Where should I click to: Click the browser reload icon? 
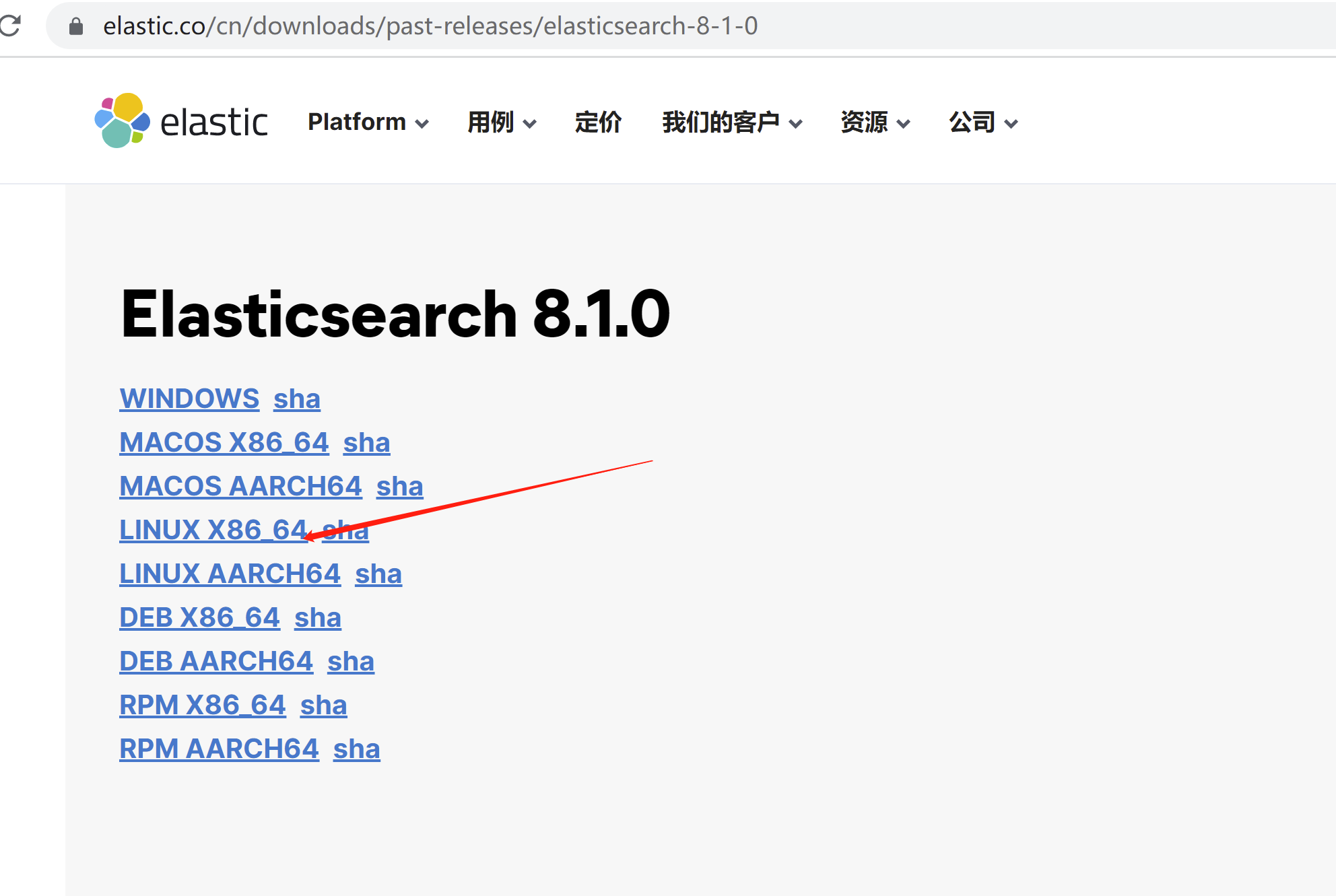pos(10,26)
